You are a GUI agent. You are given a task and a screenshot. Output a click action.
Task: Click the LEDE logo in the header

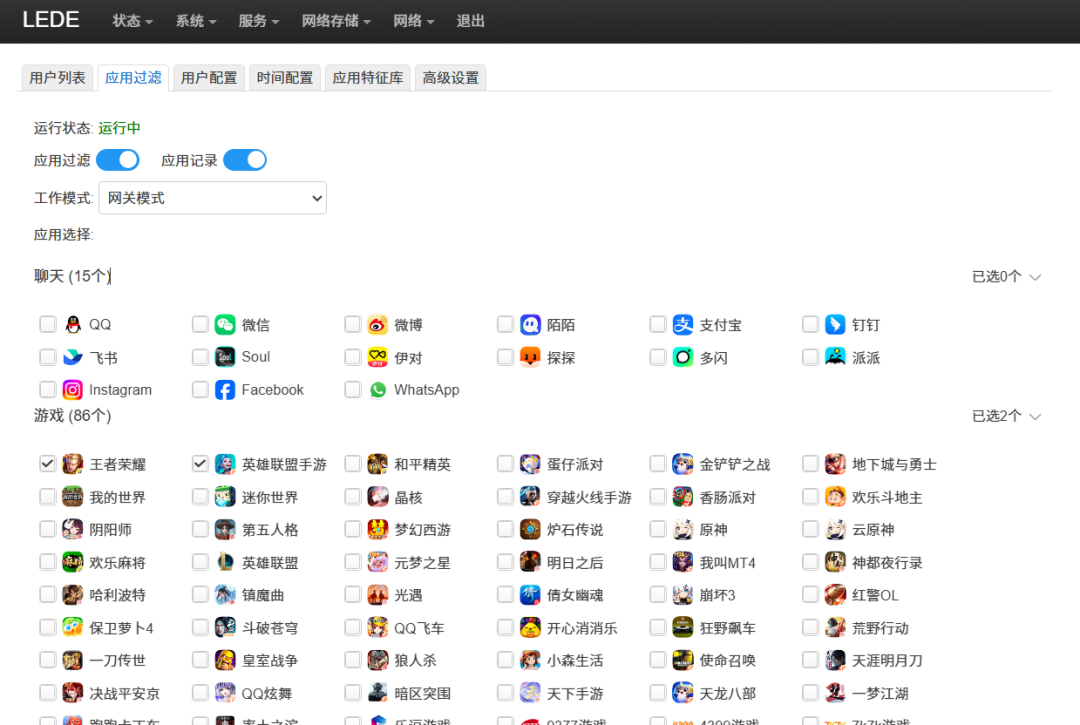(51, 20)
